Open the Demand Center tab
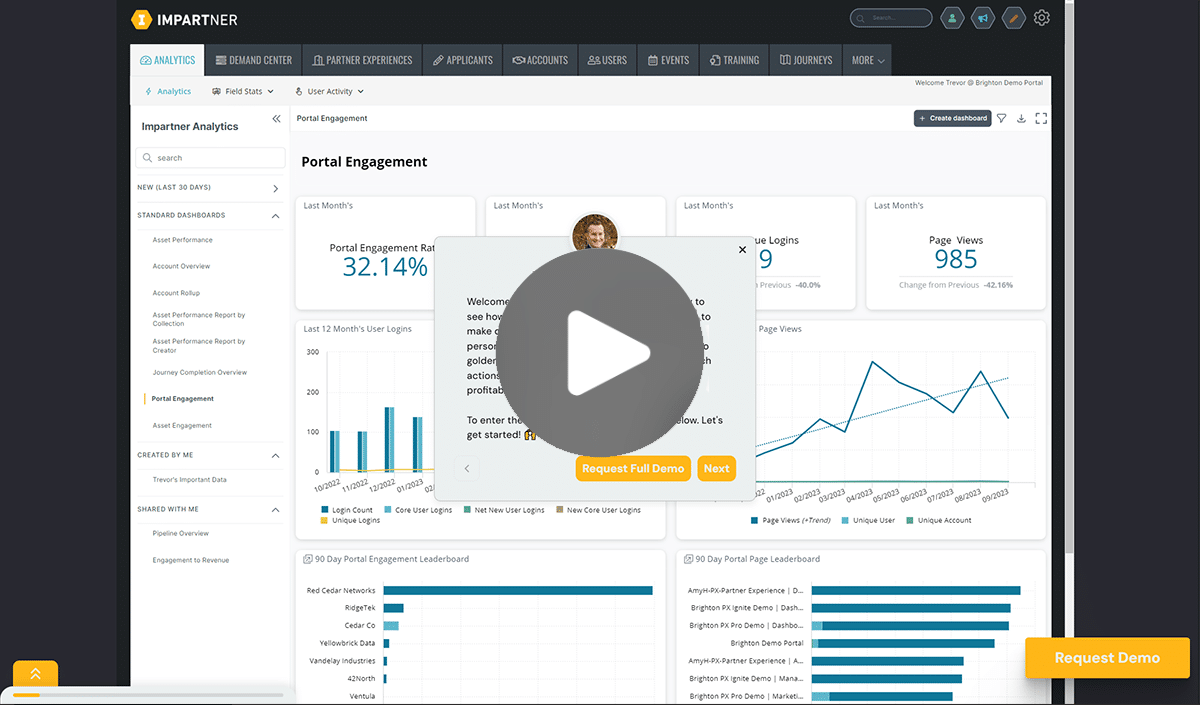The image size is (1200, 705). (x=254, y=60)
